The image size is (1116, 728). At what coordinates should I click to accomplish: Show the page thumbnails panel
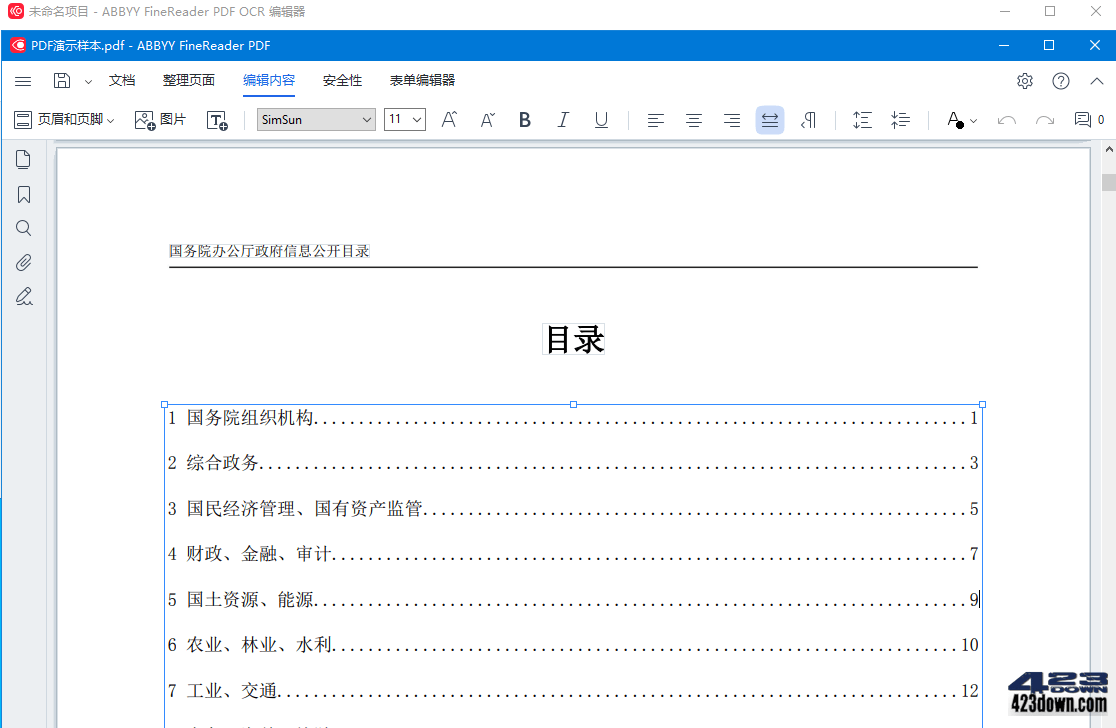coord(23,158)
